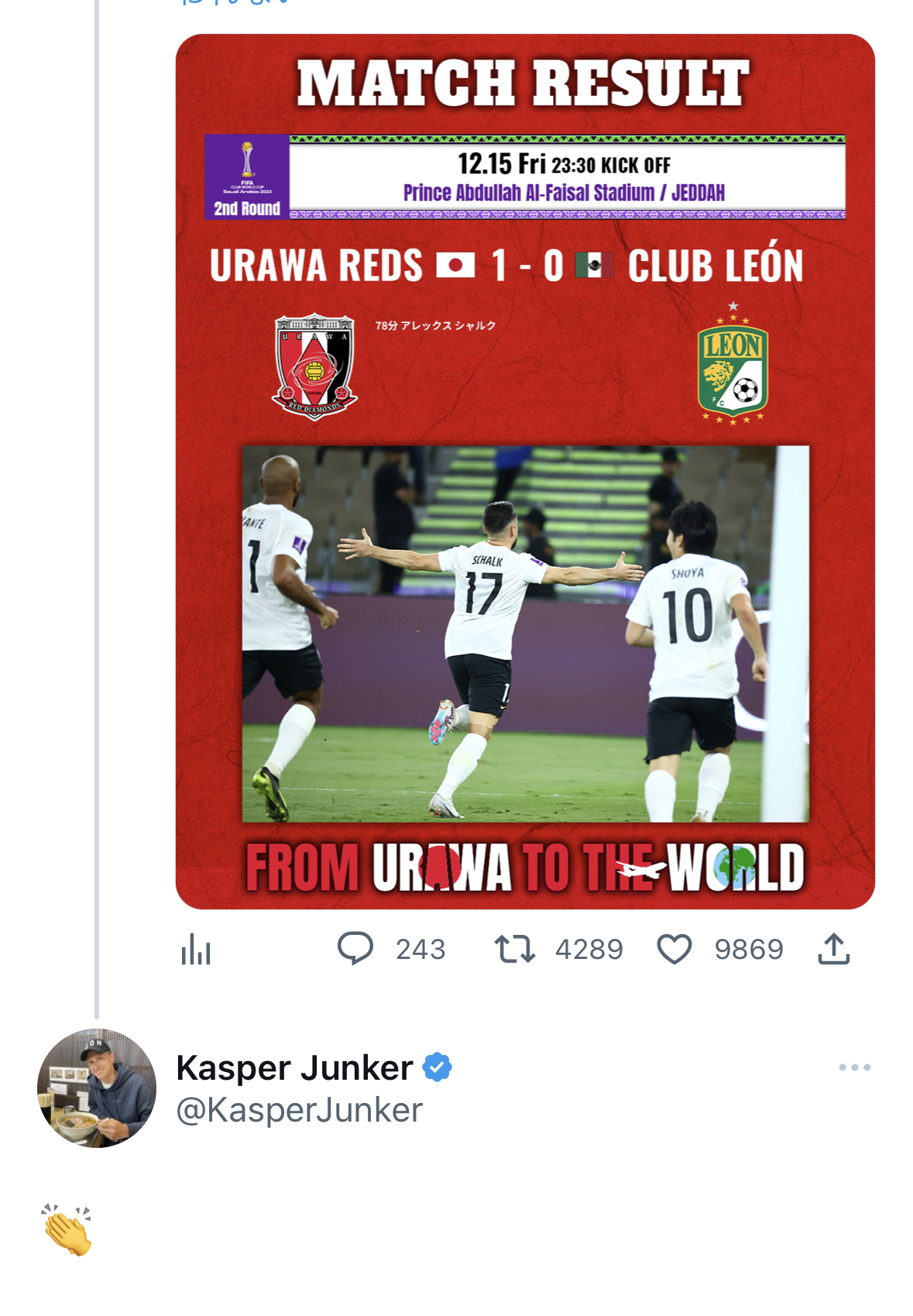Viewport: 913px width, 1316px height.
Task: Open the three-dot more menu for Kasper Junker
Action: click(855, 1067)
